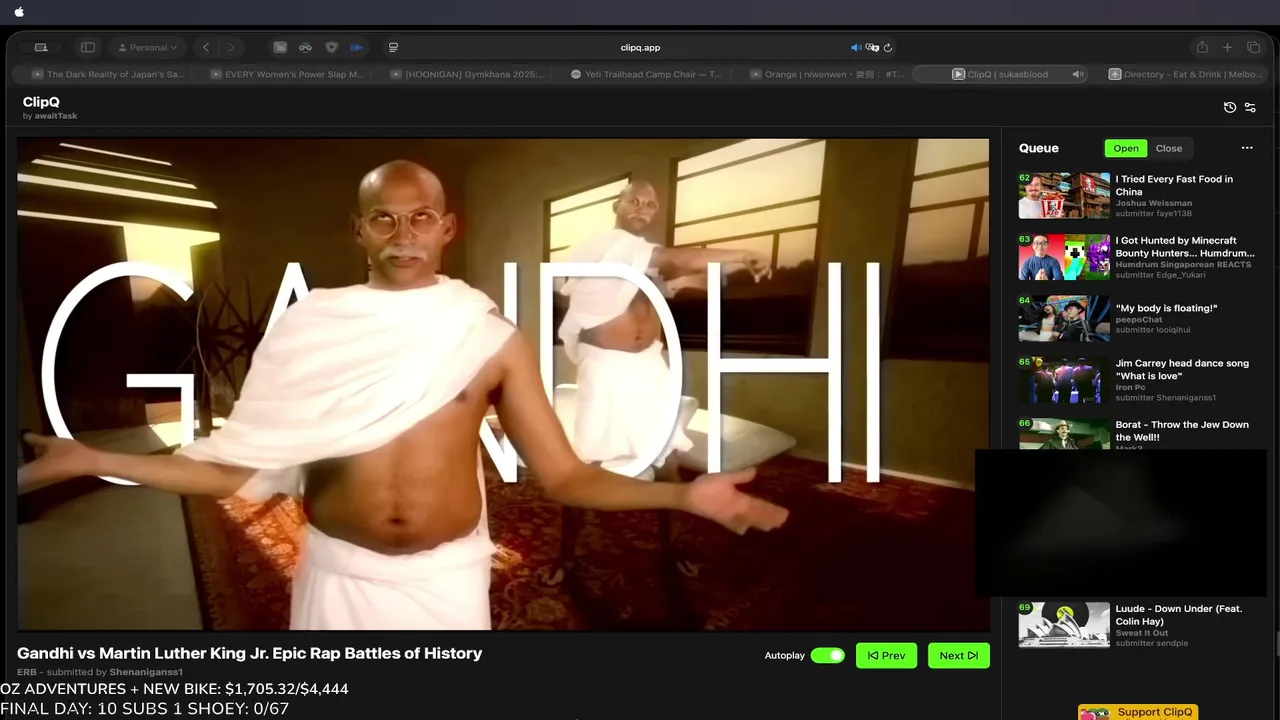Open the page reader menu icon
Viewport: 1280px width, 720px height.
(x=393, y=47)
